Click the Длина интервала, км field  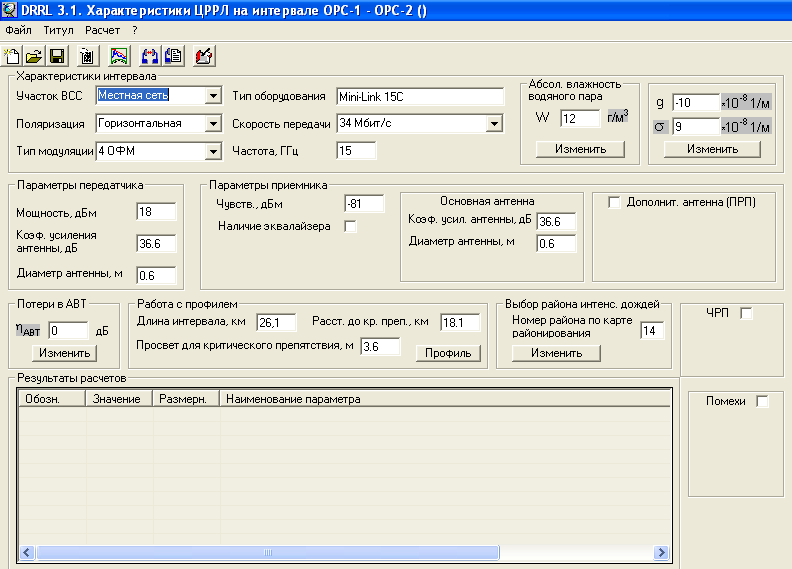(x=276, y=323)
